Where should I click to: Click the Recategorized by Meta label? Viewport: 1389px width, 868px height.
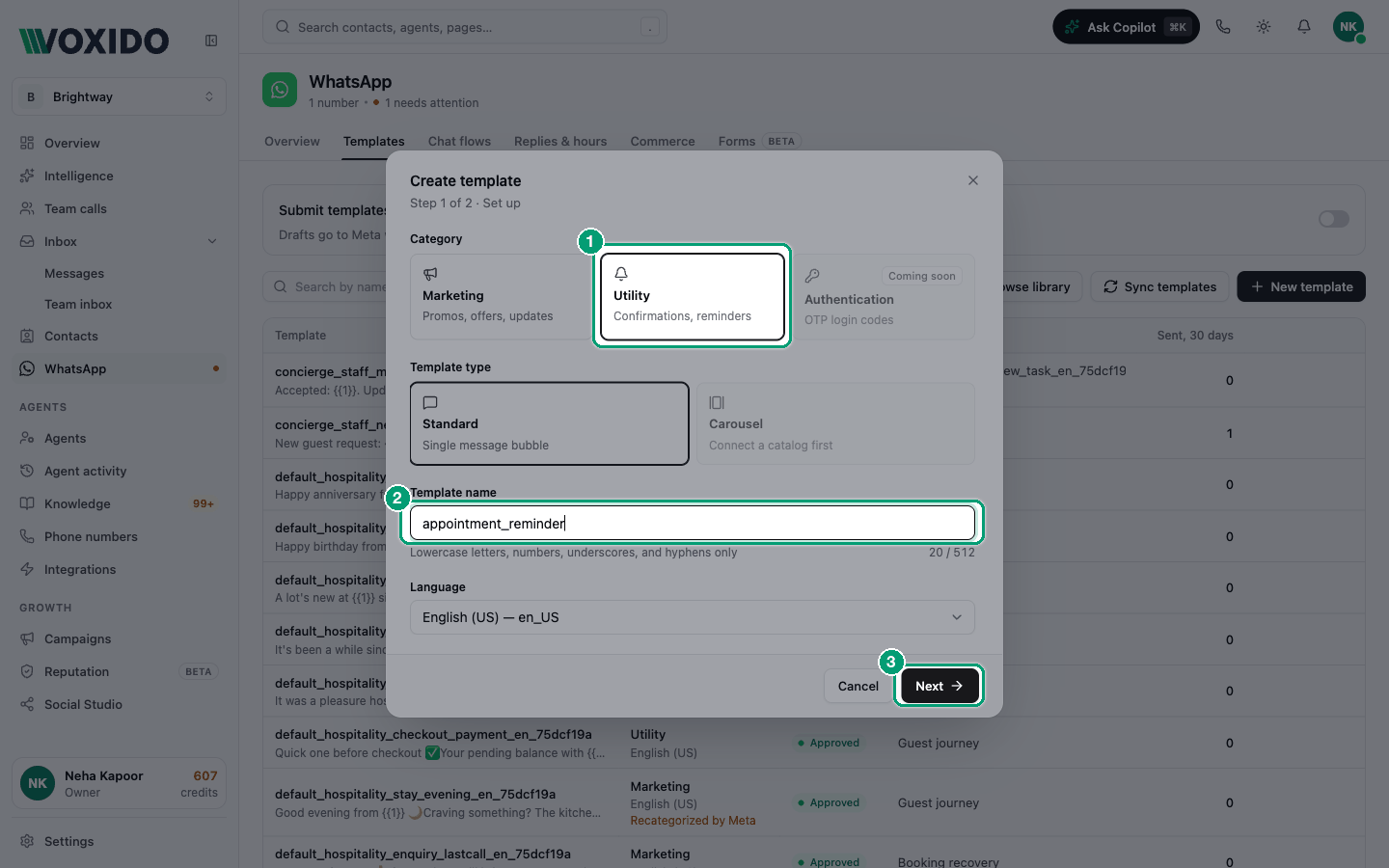pos(693,821)
